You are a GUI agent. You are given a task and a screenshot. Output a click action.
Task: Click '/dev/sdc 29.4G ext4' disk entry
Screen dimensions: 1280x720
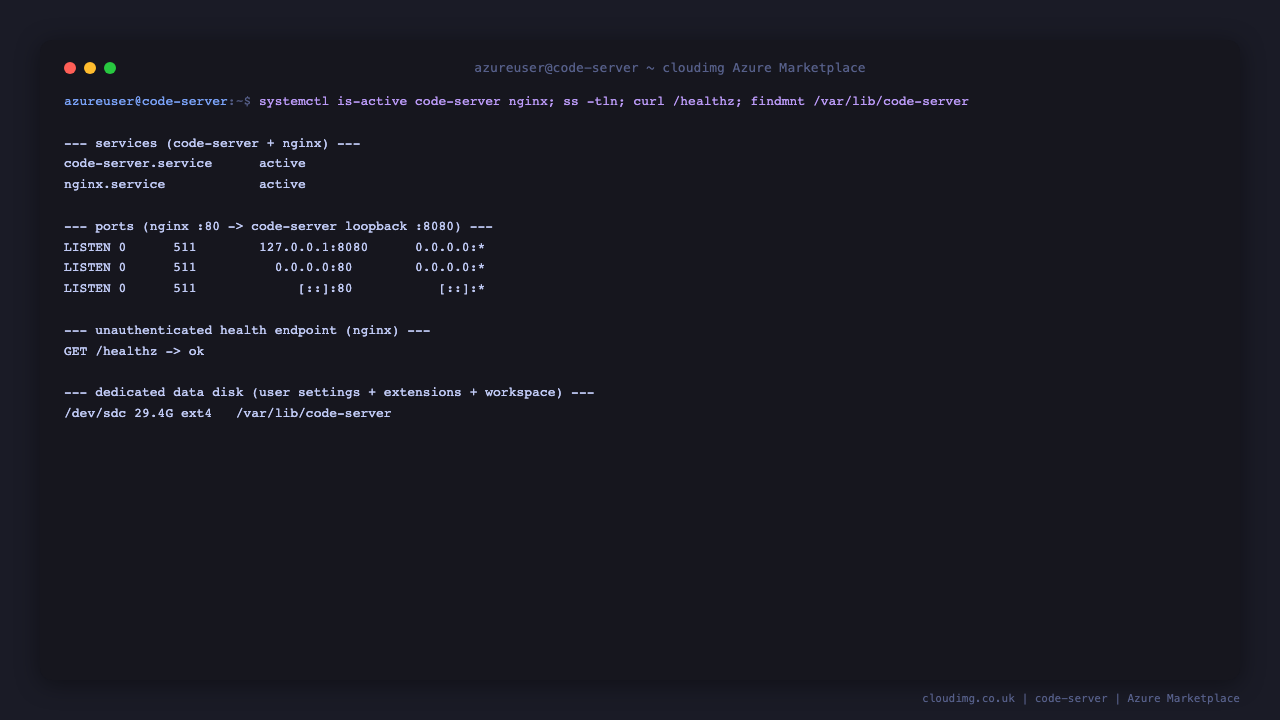tap(138, 413)
